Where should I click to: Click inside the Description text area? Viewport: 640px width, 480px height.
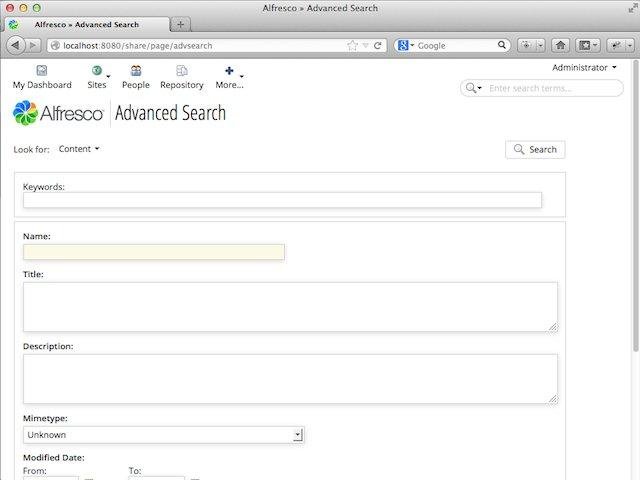coord(290,379)
